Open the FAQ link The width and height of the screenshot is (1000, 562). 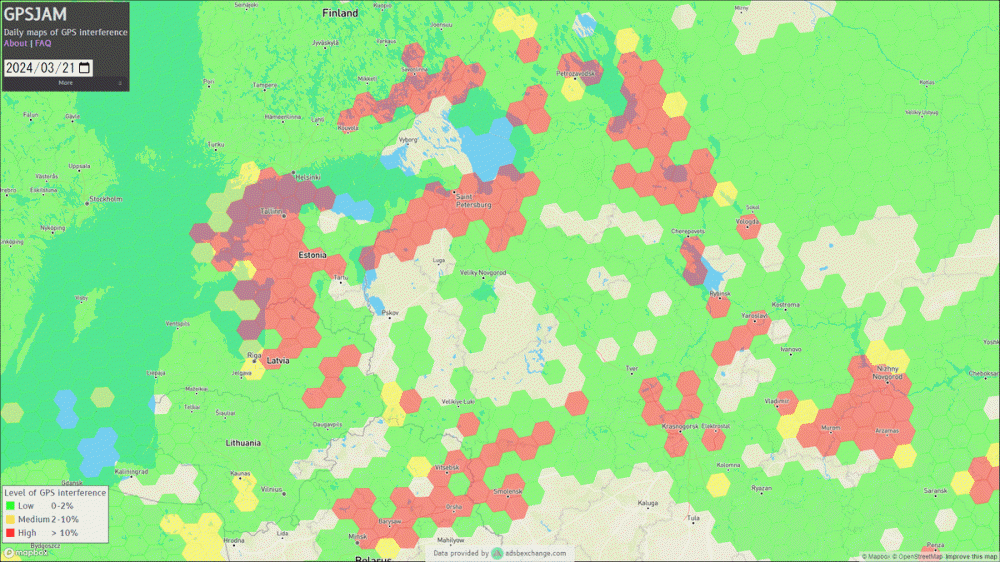(x=43, y=43)
